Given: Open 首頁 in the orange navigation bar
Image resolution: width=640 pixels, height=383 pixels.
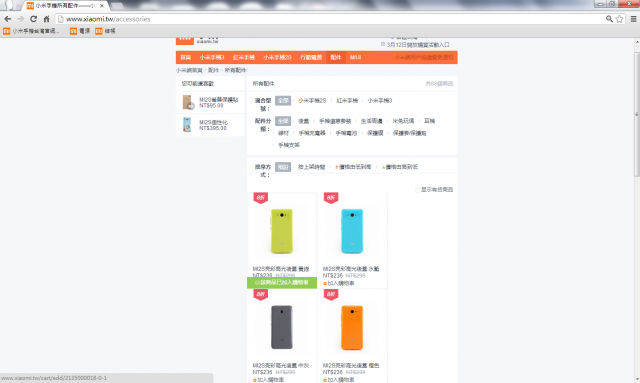Looking at the screenshot, I should [186, 58].
